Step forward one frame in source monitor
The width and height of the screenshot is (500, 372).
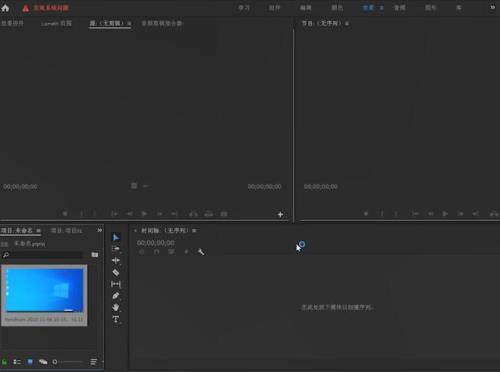[160, 214]
